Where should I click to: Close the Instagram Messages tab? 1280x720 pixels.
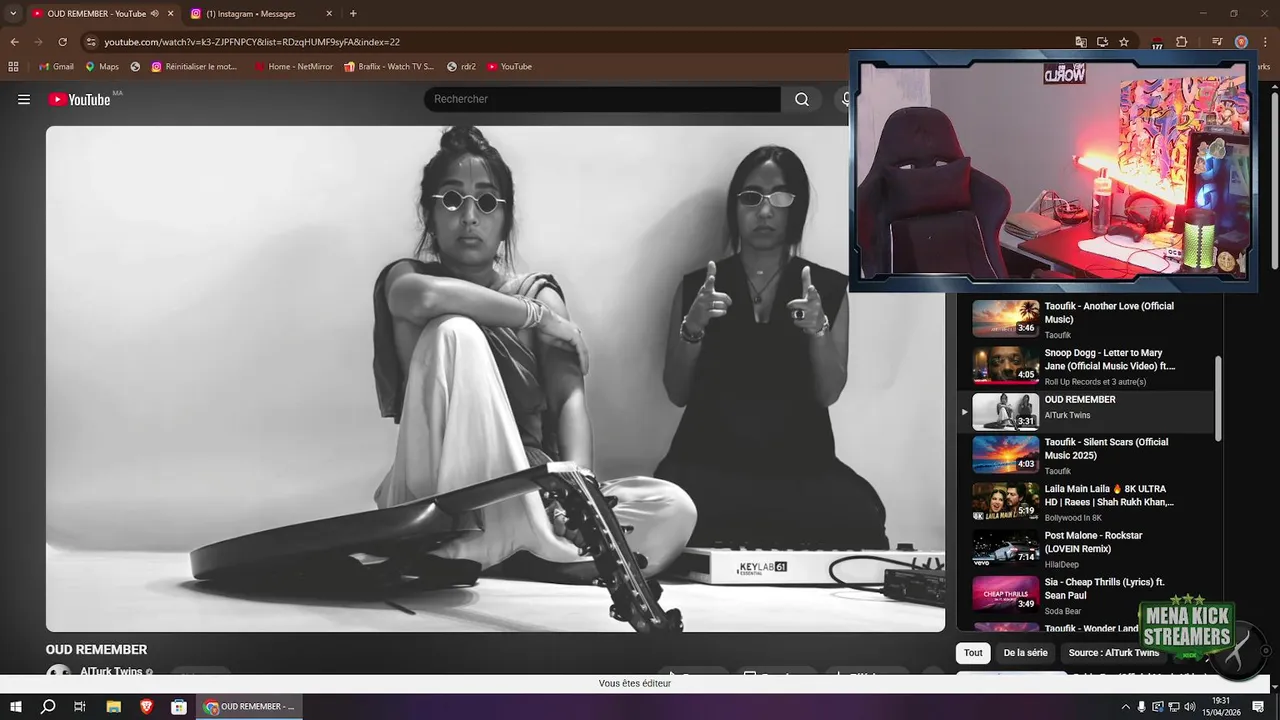point(329,14)
